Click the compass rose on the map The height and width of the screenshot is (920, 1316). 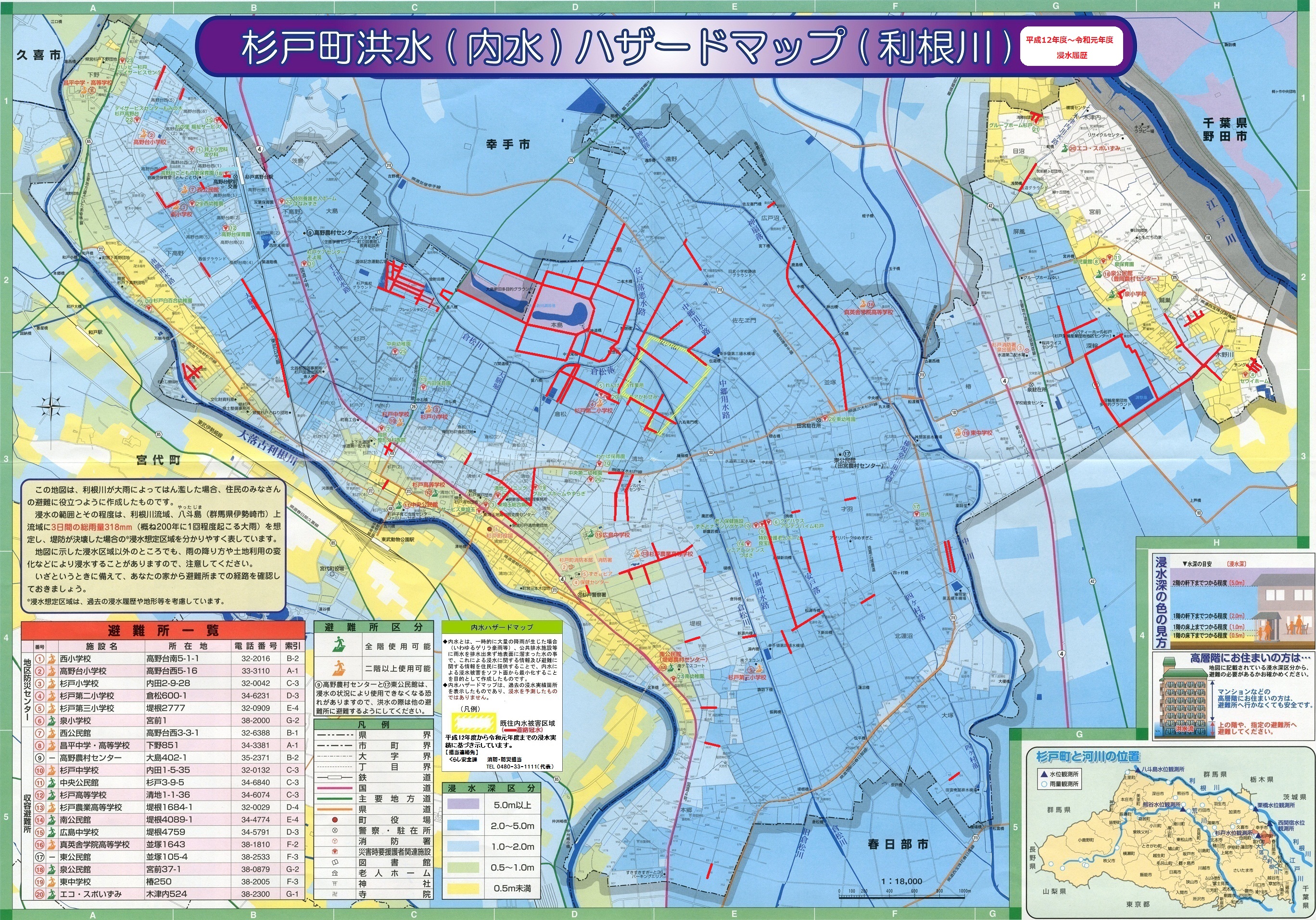(x=51, y=406)
